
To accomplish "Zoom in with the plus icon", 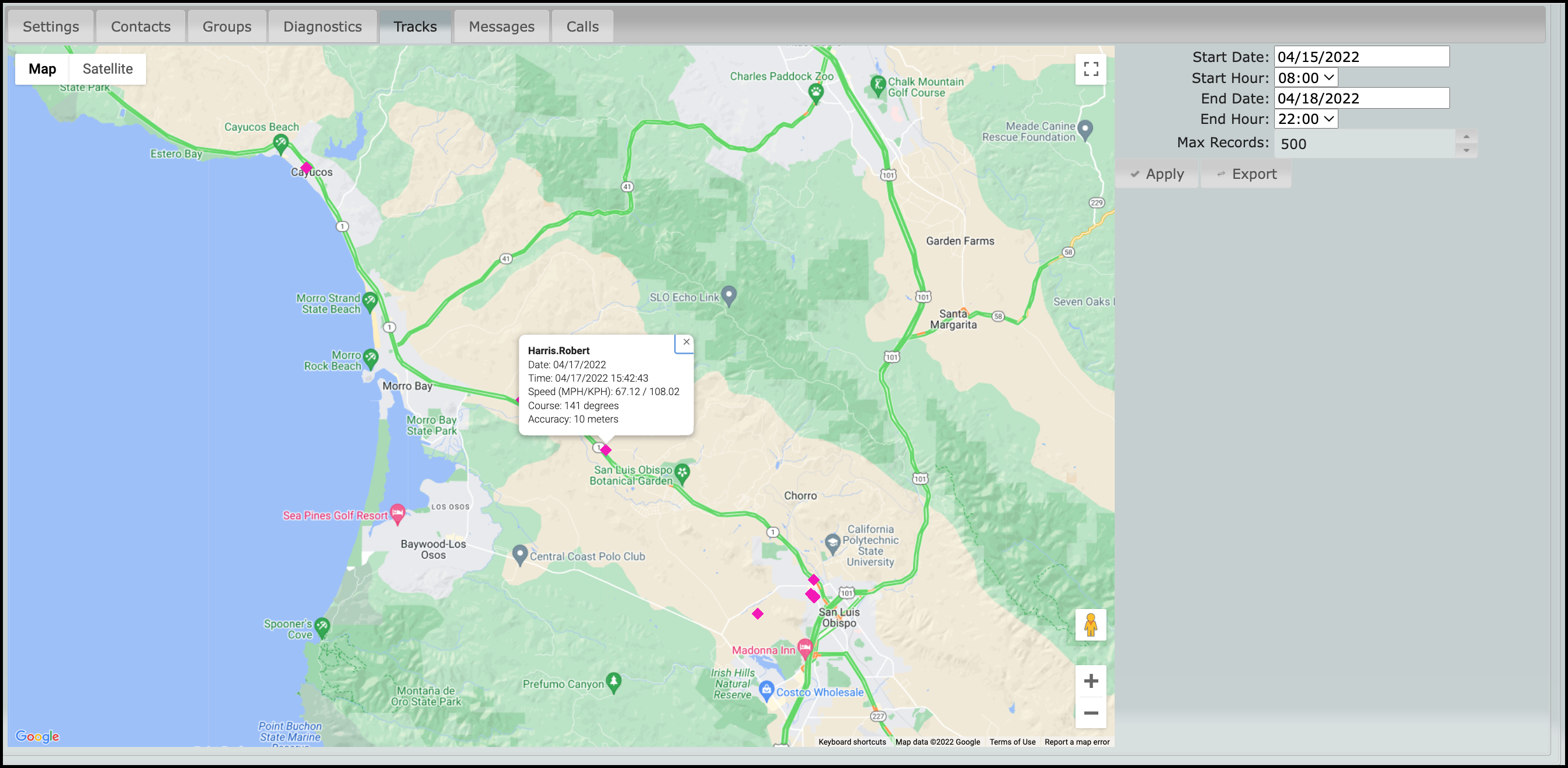I will 1090,680.
